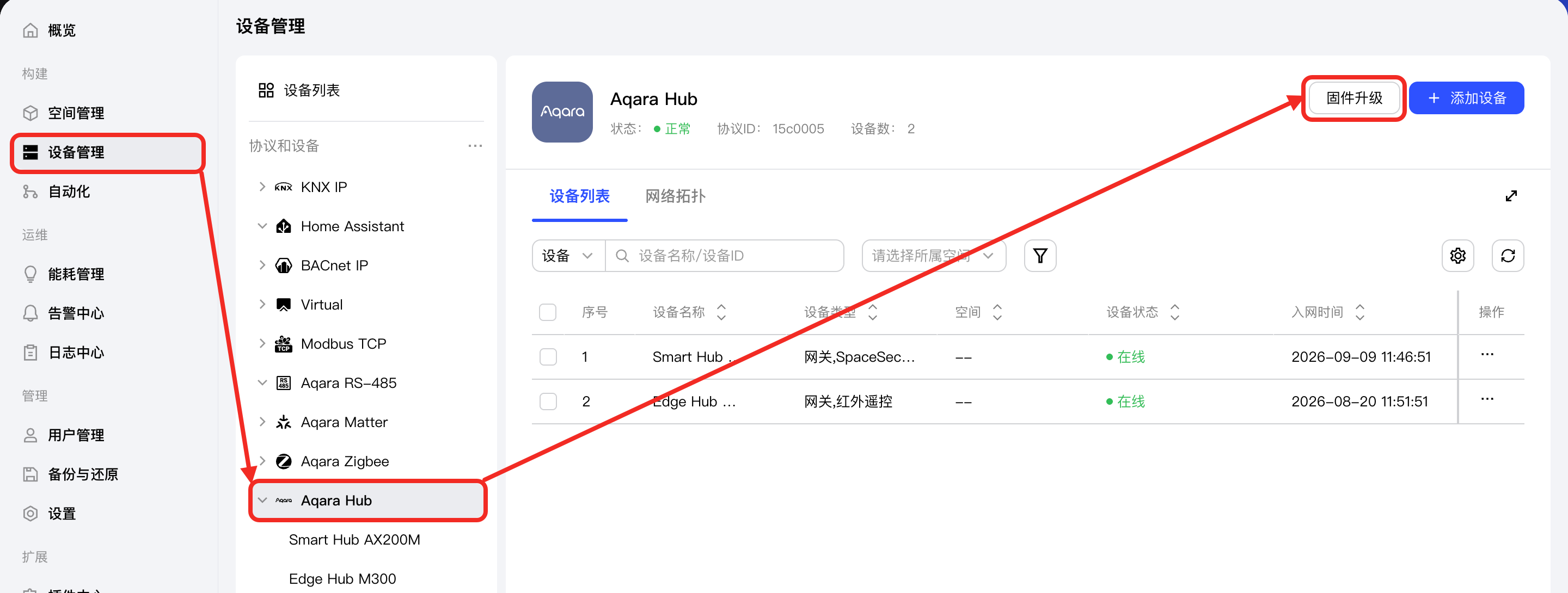This screenshot has height=593, width=1568.
Task: Click the 设备管理 server icon
Action: pyautogui.click(x=30, y=152)
